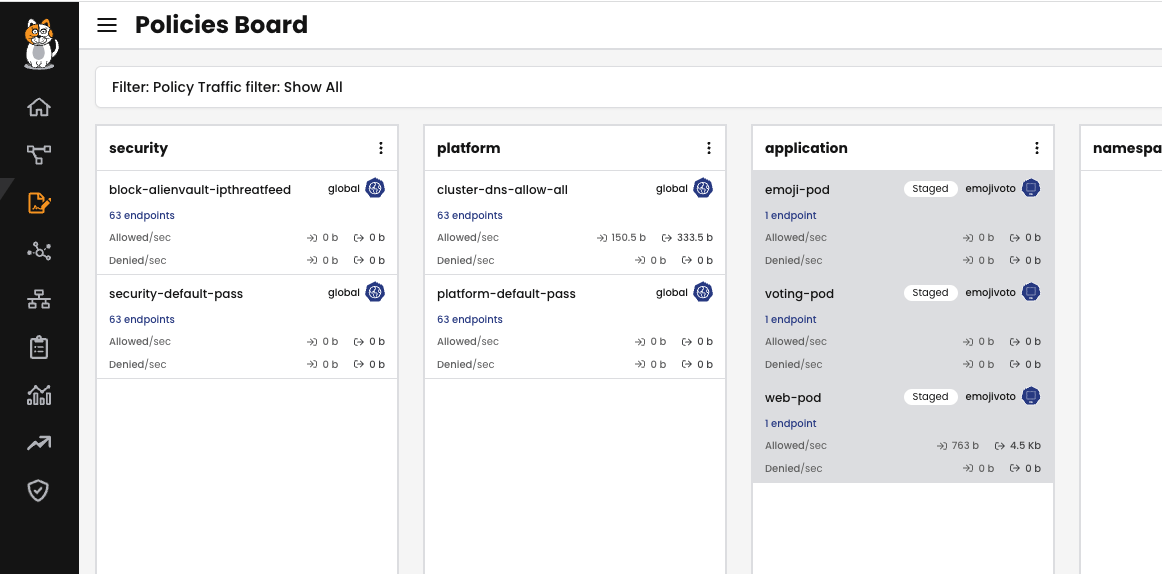Click the platform tier header title

tap(468, 148)
